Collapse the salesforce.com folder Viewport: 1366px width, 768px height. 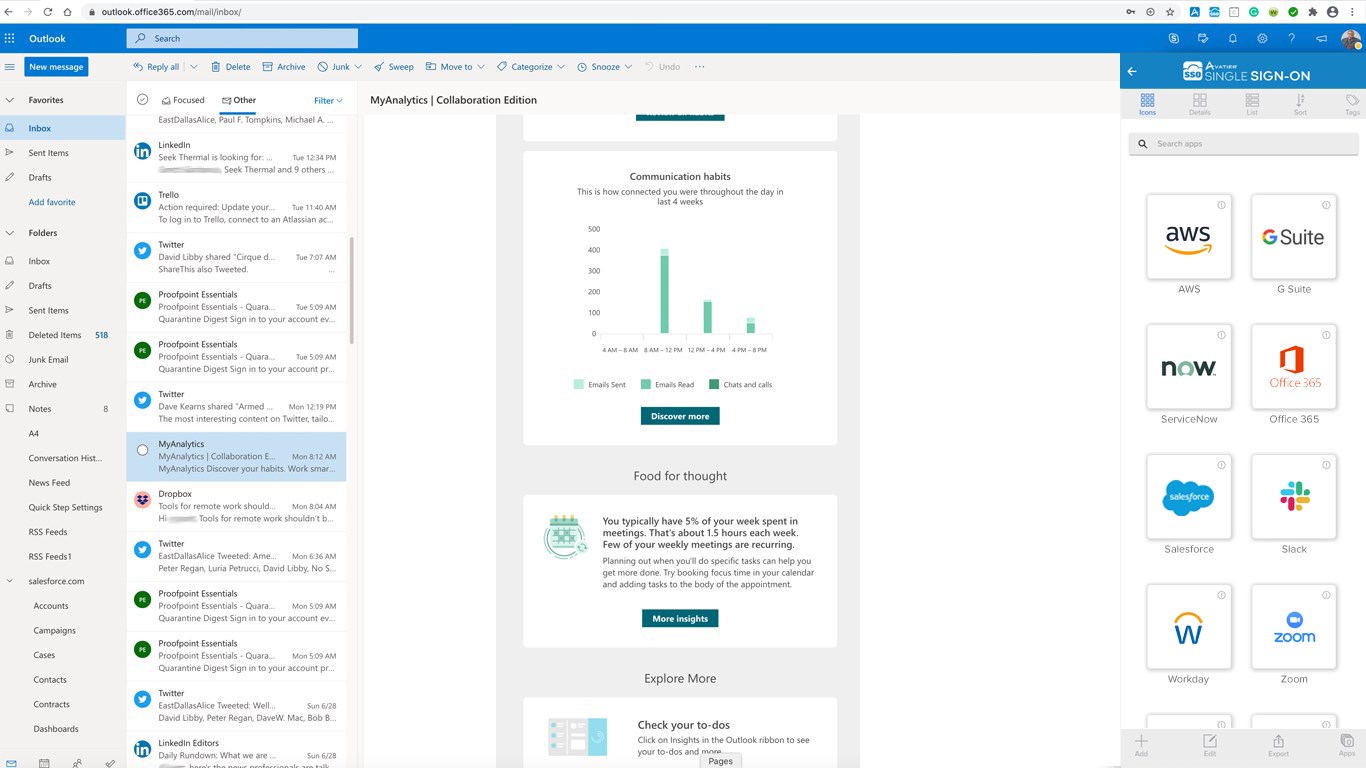pyautogui.click(x=10, y=581)
